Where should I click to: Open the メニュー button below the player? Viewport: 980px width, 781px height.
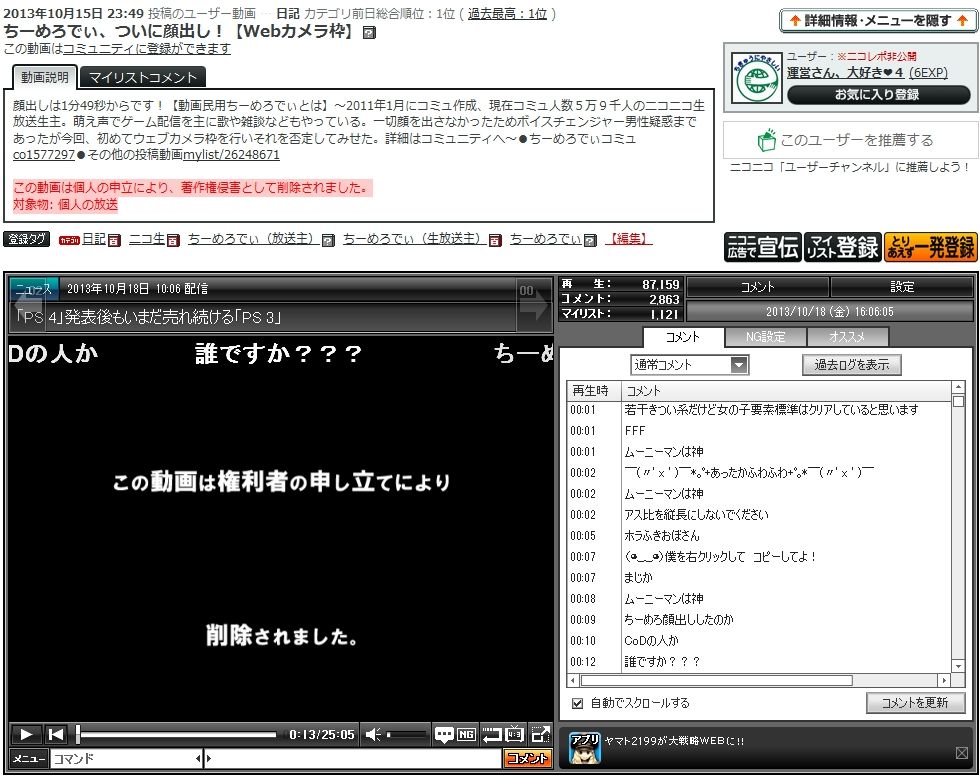tap(29, 759)
